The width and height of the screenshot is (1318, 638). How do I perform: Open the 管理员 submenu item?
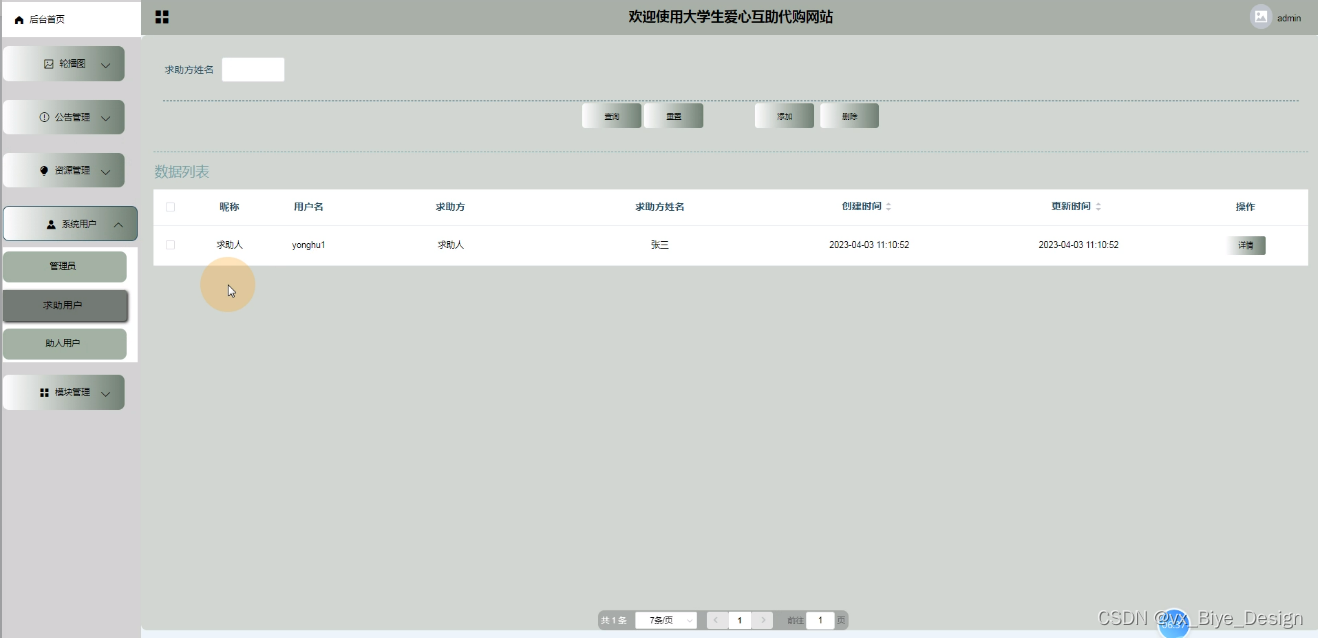tap(64, 267)
